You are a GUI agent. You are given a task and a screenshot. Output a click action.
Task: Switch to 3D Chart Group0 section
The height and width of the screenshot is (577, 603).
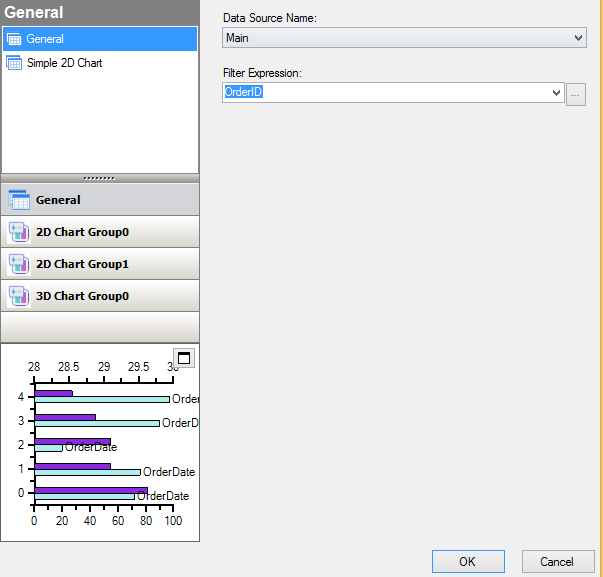pyautogui.click(x=83, y=296)
